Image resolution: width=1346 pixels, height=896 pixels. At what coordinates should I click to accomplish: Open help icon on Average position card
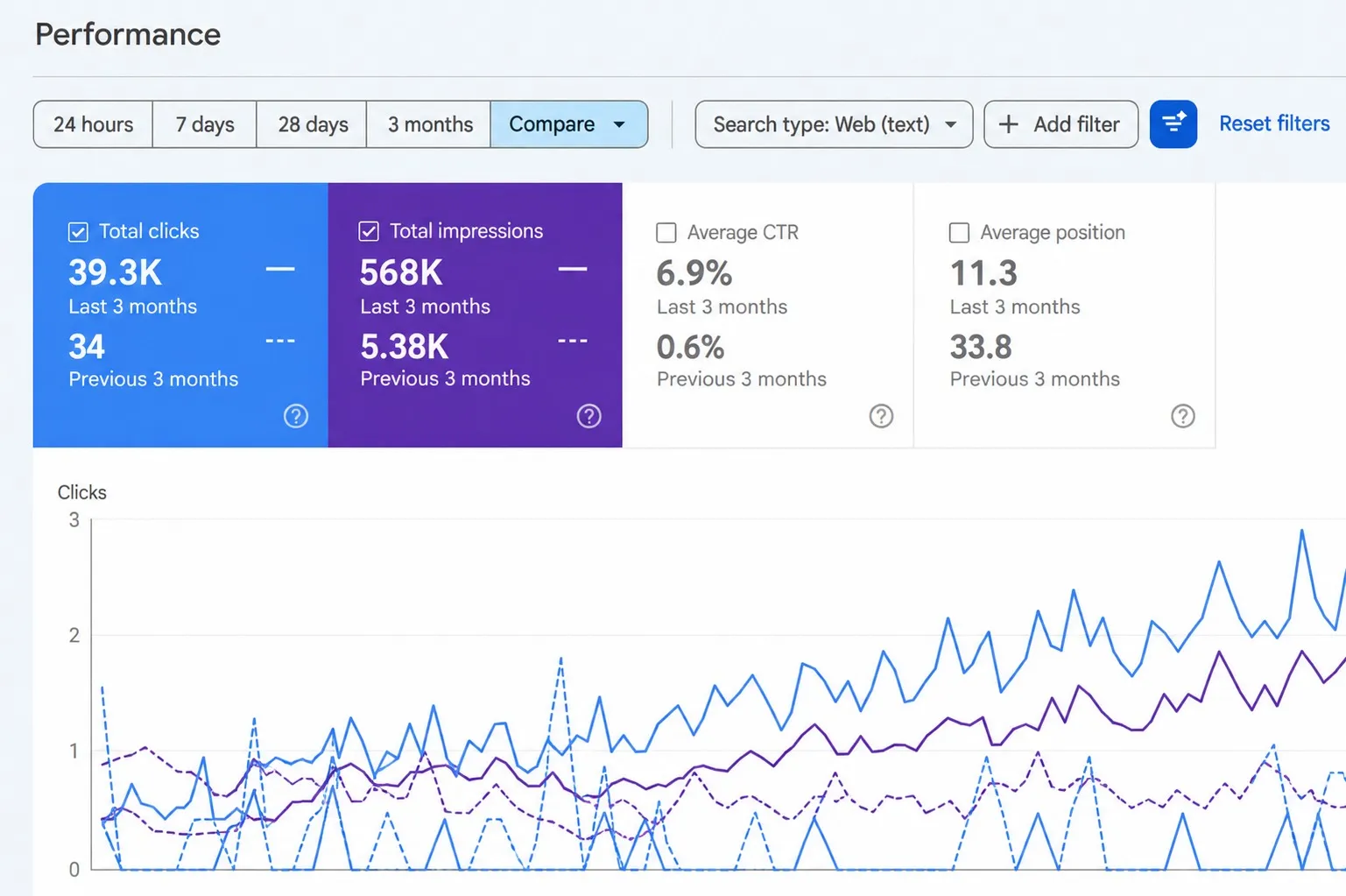pos(1183,416)
